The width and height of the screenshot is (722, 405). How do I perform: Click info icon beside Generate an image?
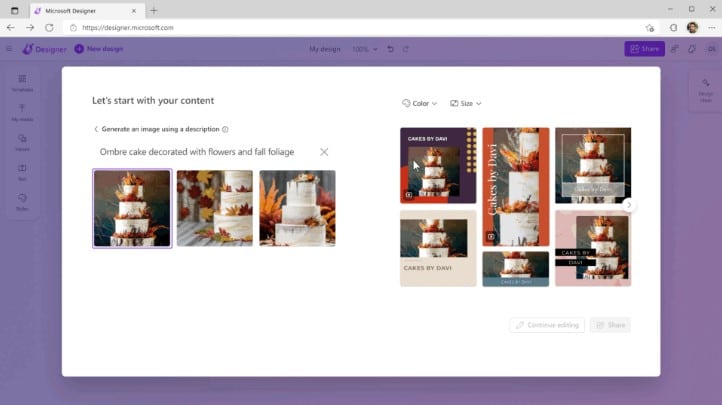225,129
